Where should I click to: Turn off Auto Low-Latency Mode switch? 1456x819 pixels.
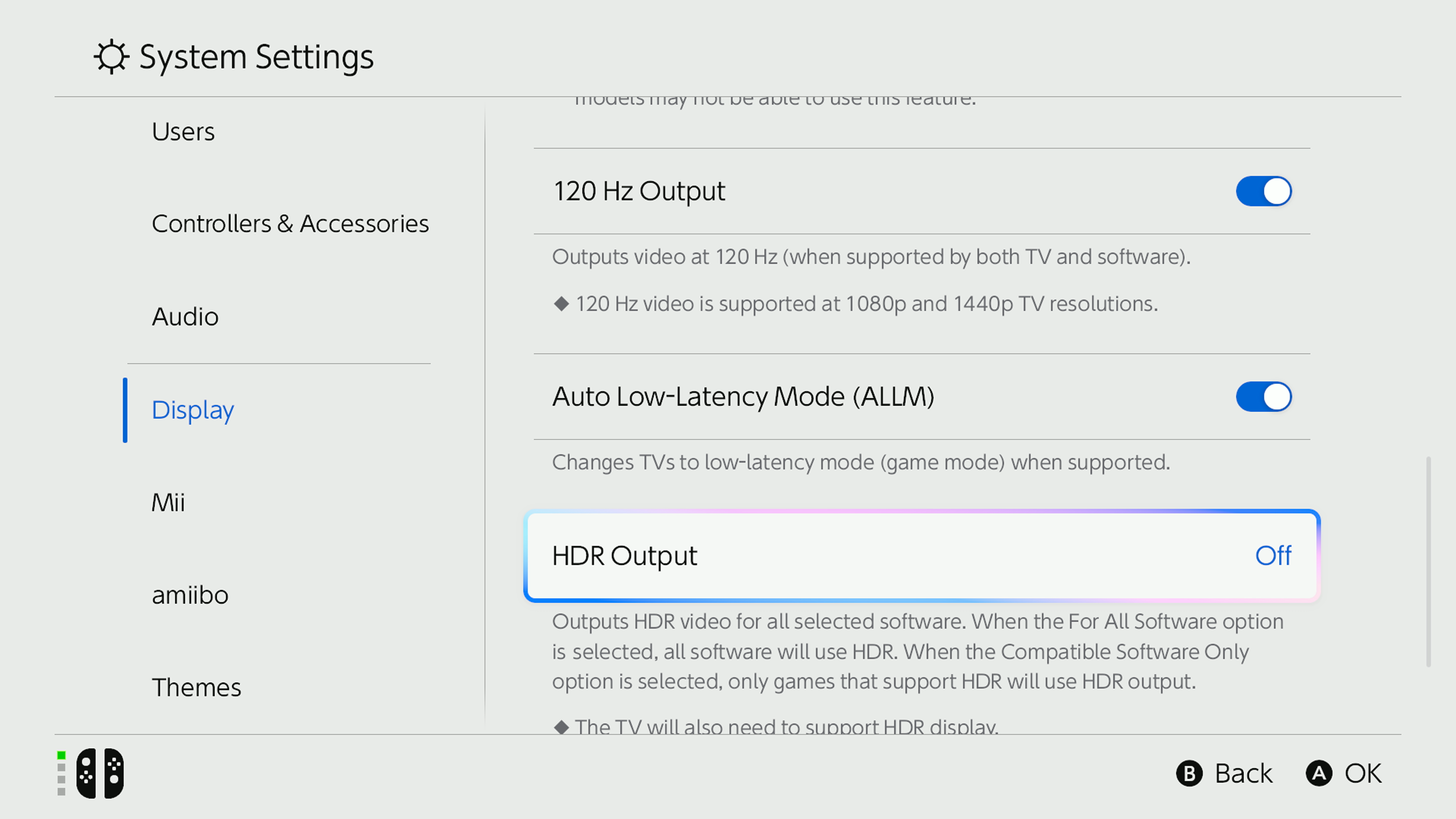click(1263, 397)
